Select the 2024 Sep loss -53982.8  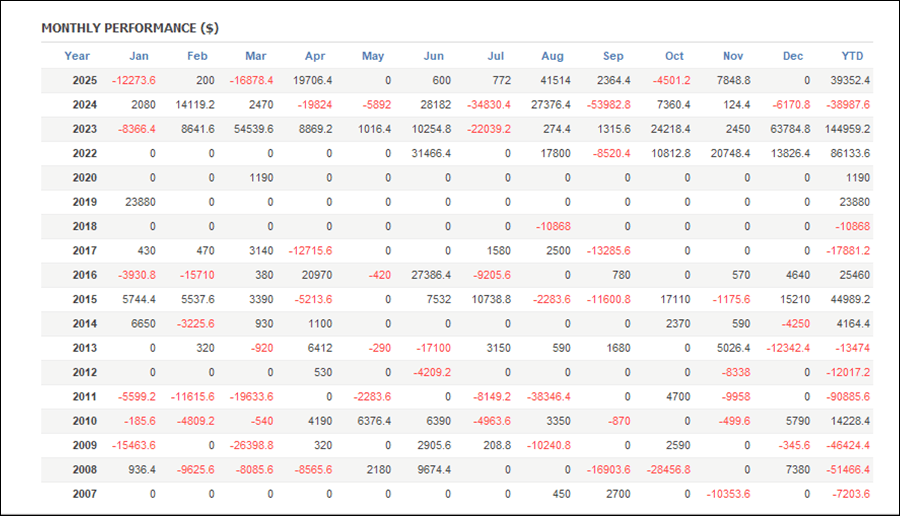606,104
